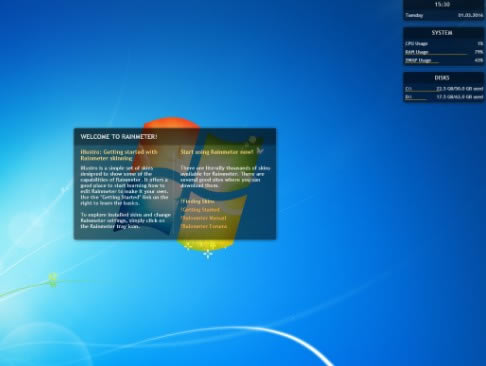The height and width of the screenshot is (366, 486).
Task: Click the C: drive label
Action: 408,89
